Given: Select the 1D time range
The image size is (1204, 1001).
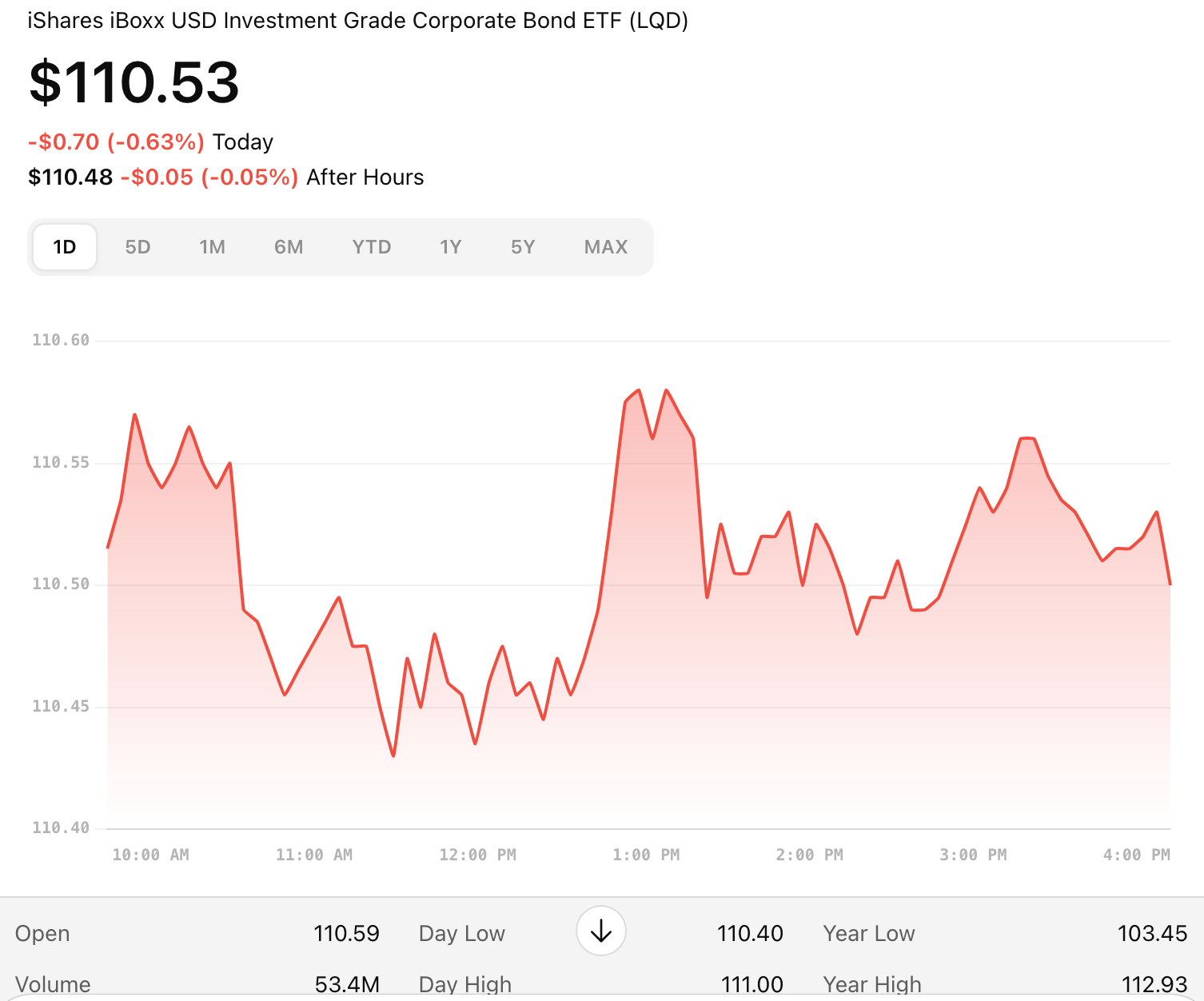Looking at the screenshot, I should 64,247.
